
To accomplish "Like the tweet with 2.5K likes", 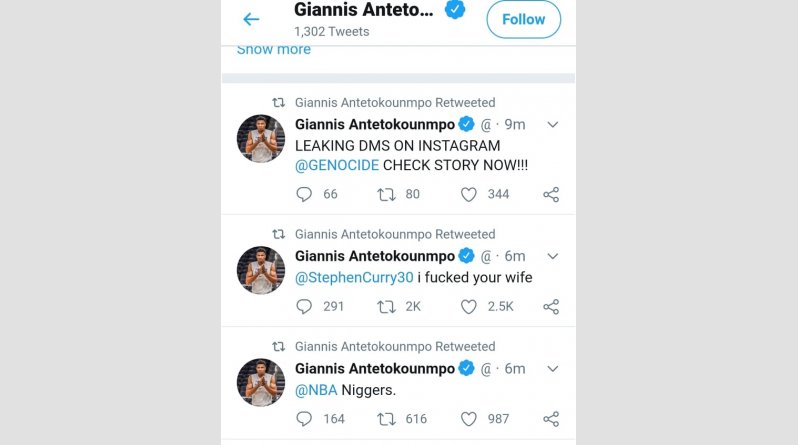I will tap(468, 306).
